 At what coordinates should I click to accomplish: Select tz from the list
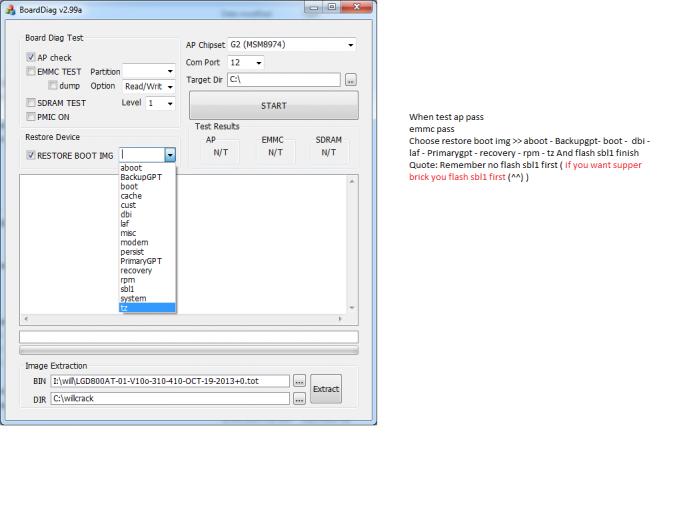[148, 307]
